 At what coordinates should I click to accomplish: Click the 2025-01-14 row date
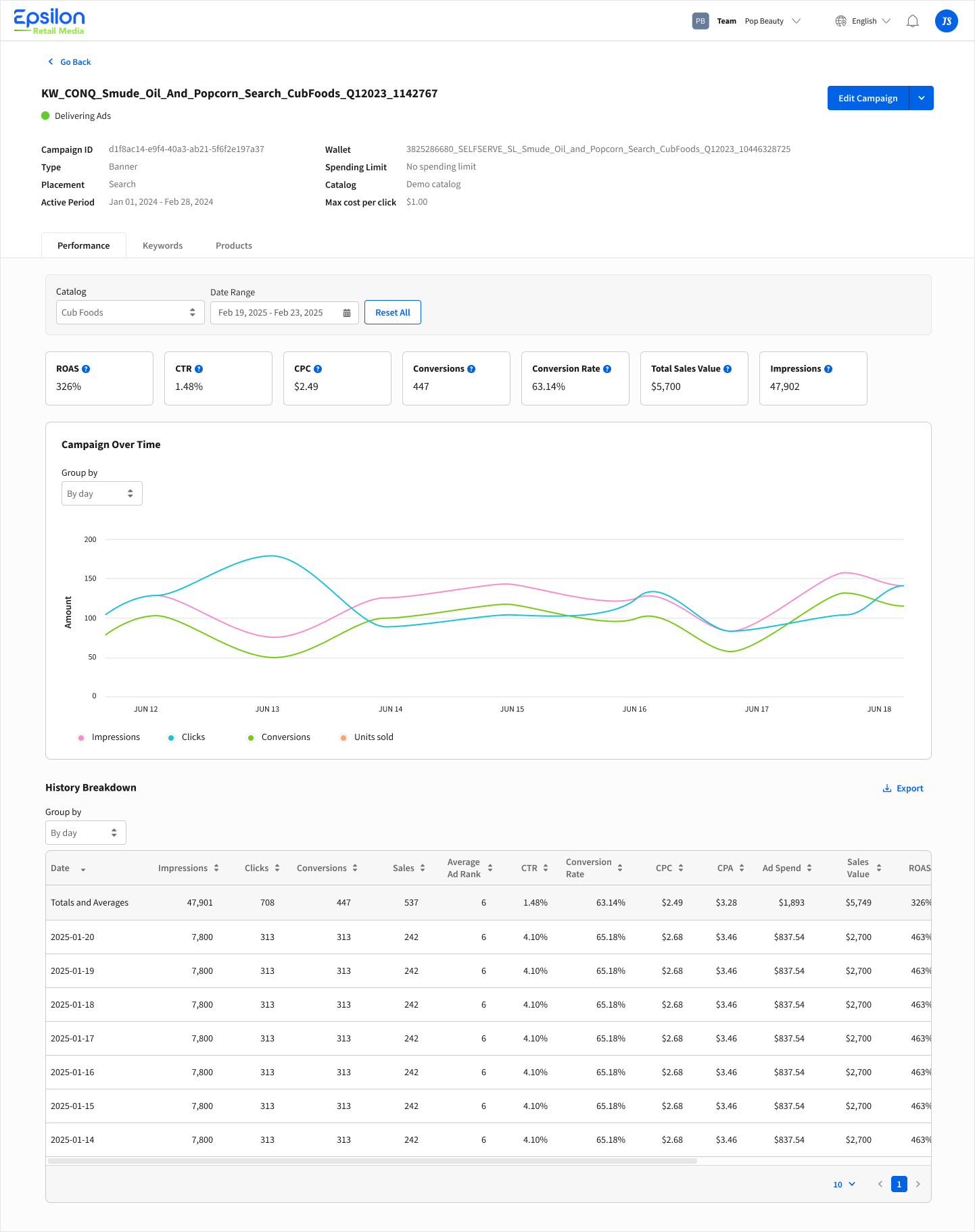point(72,1139)
